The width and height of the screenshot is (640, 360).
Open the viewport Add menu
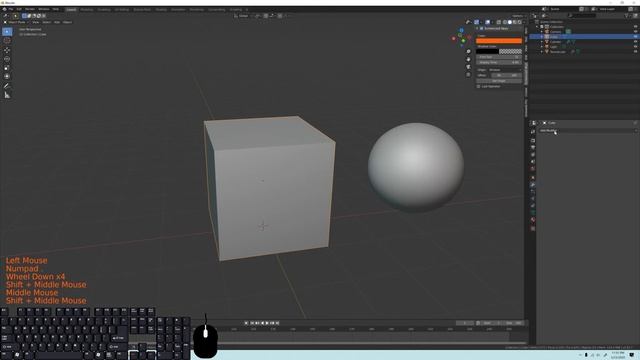pyautogui.click(x=57, y=22)
